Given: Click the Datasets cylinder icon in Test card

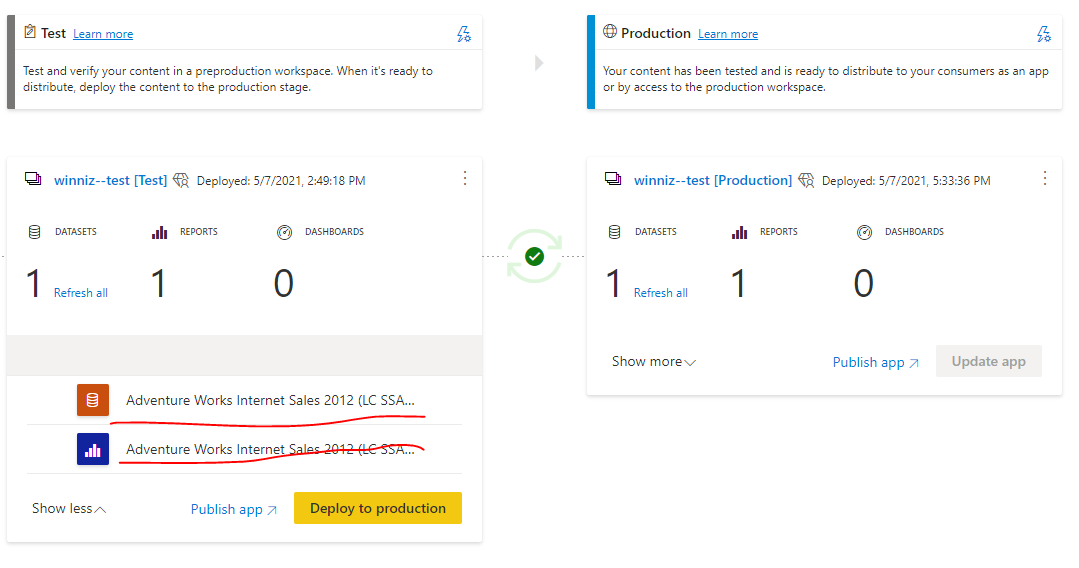Looking at the screenshot, I should click(x=34, y=232).
